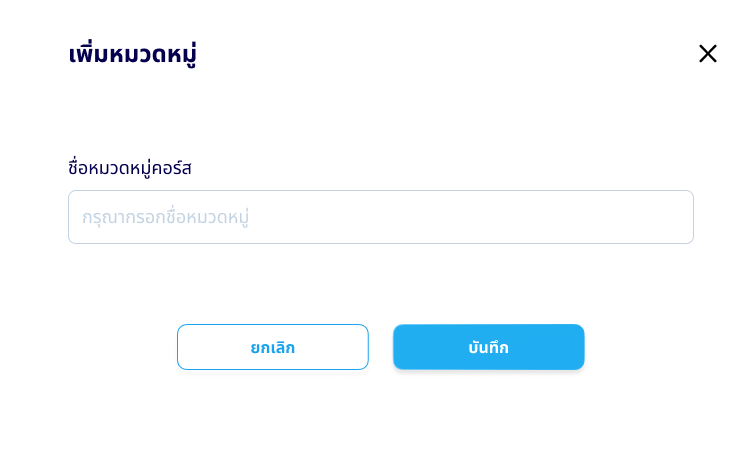Abort with the ยกเลิก cancel button
This screenshot has width=754, height=464.
[x=273, y=347]
